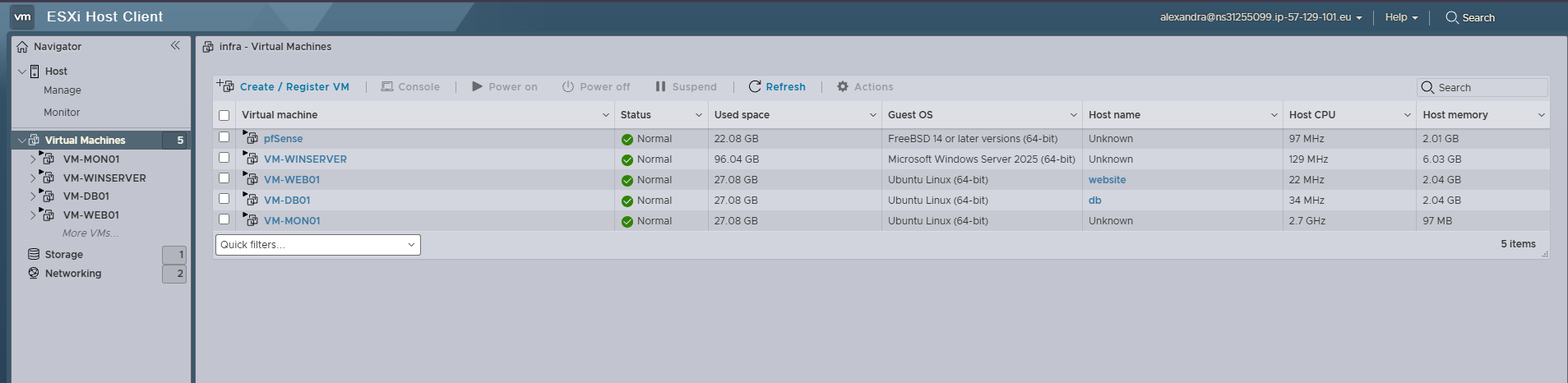Open the Networking item in Navigator
Screen dimensions: 1568x383
(x=72, y=274)
